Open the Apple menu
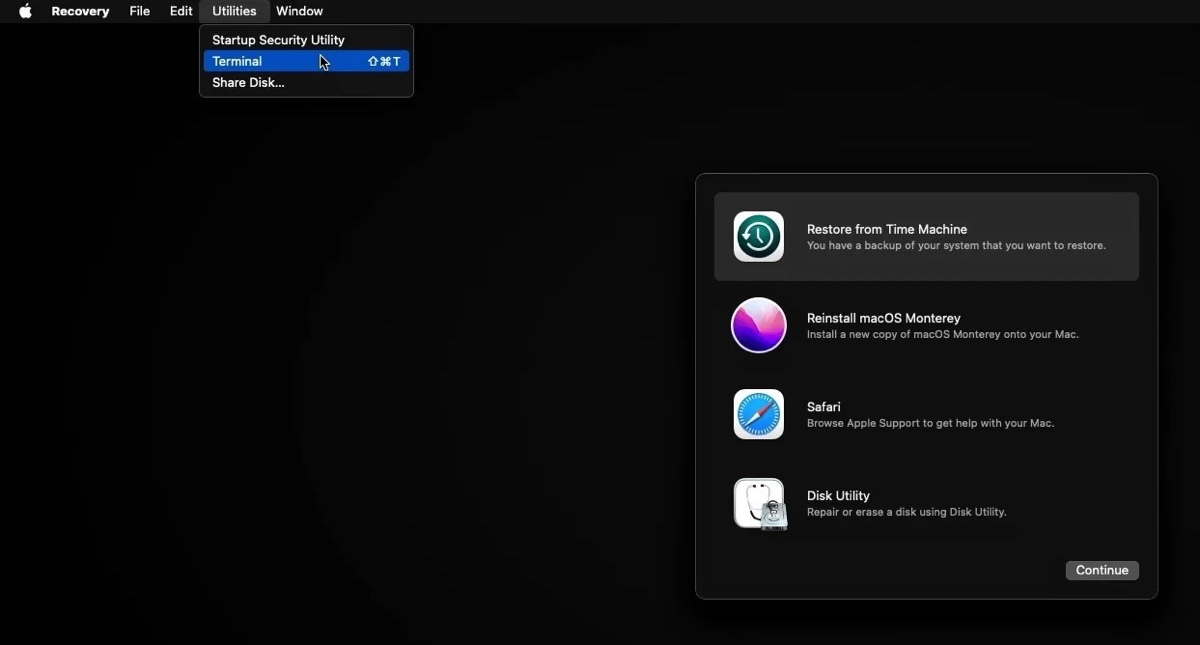 tap(24, 11)
